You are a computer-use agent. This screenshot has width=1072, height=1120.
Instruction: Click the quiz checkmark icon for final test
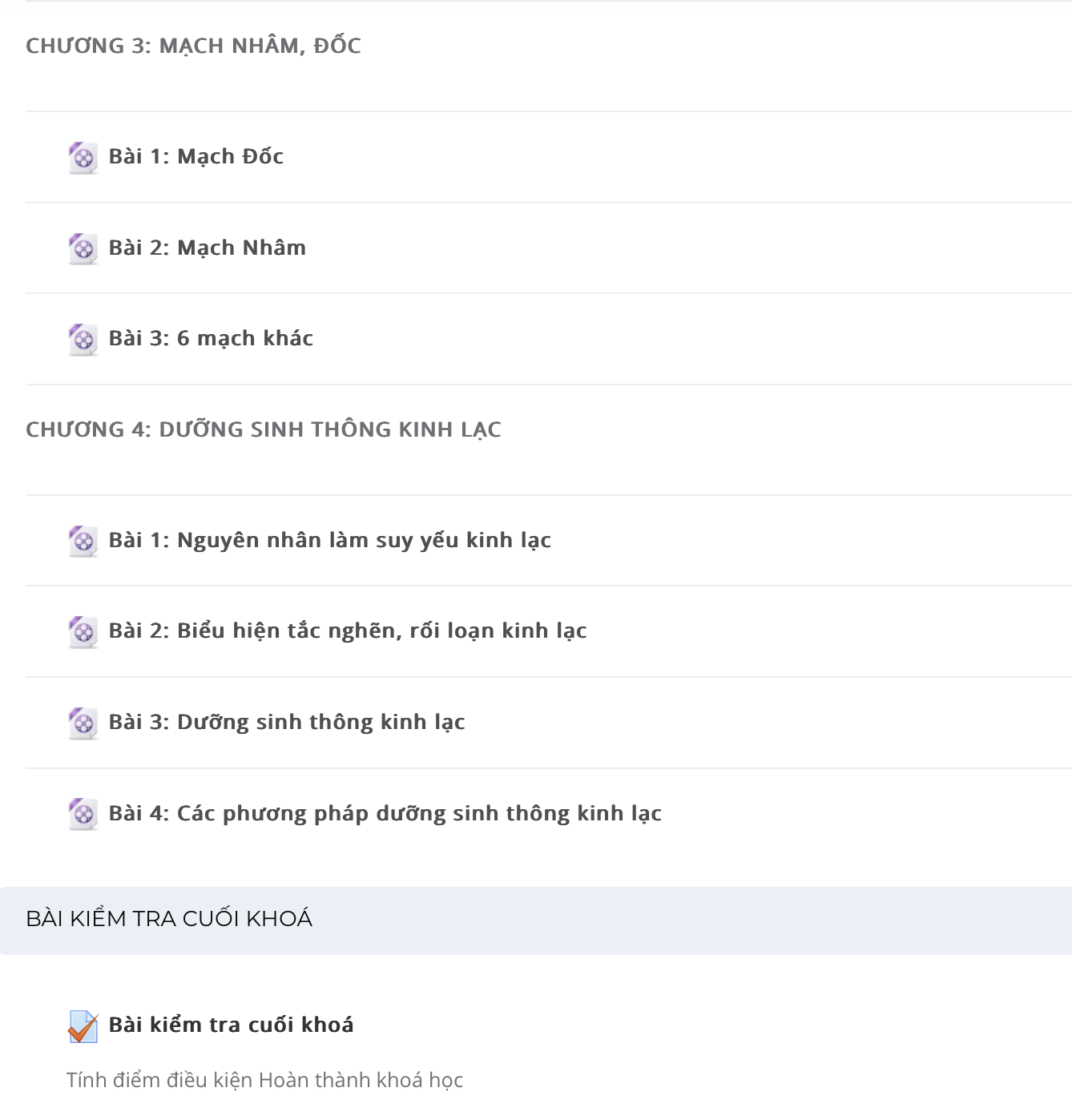[83, 1026]
